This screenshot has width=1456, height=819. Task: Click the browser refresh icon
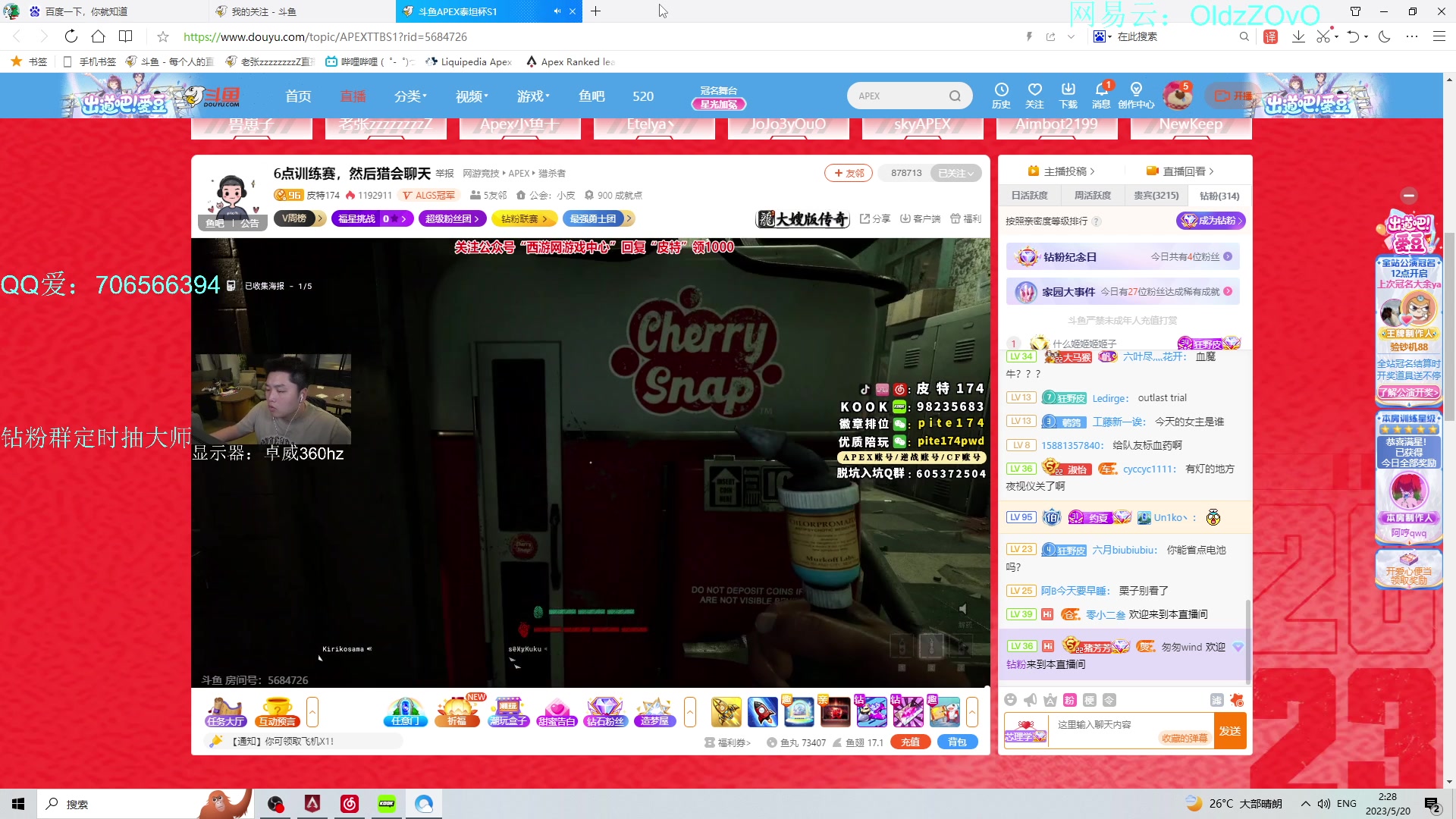(x=71, y=36)
